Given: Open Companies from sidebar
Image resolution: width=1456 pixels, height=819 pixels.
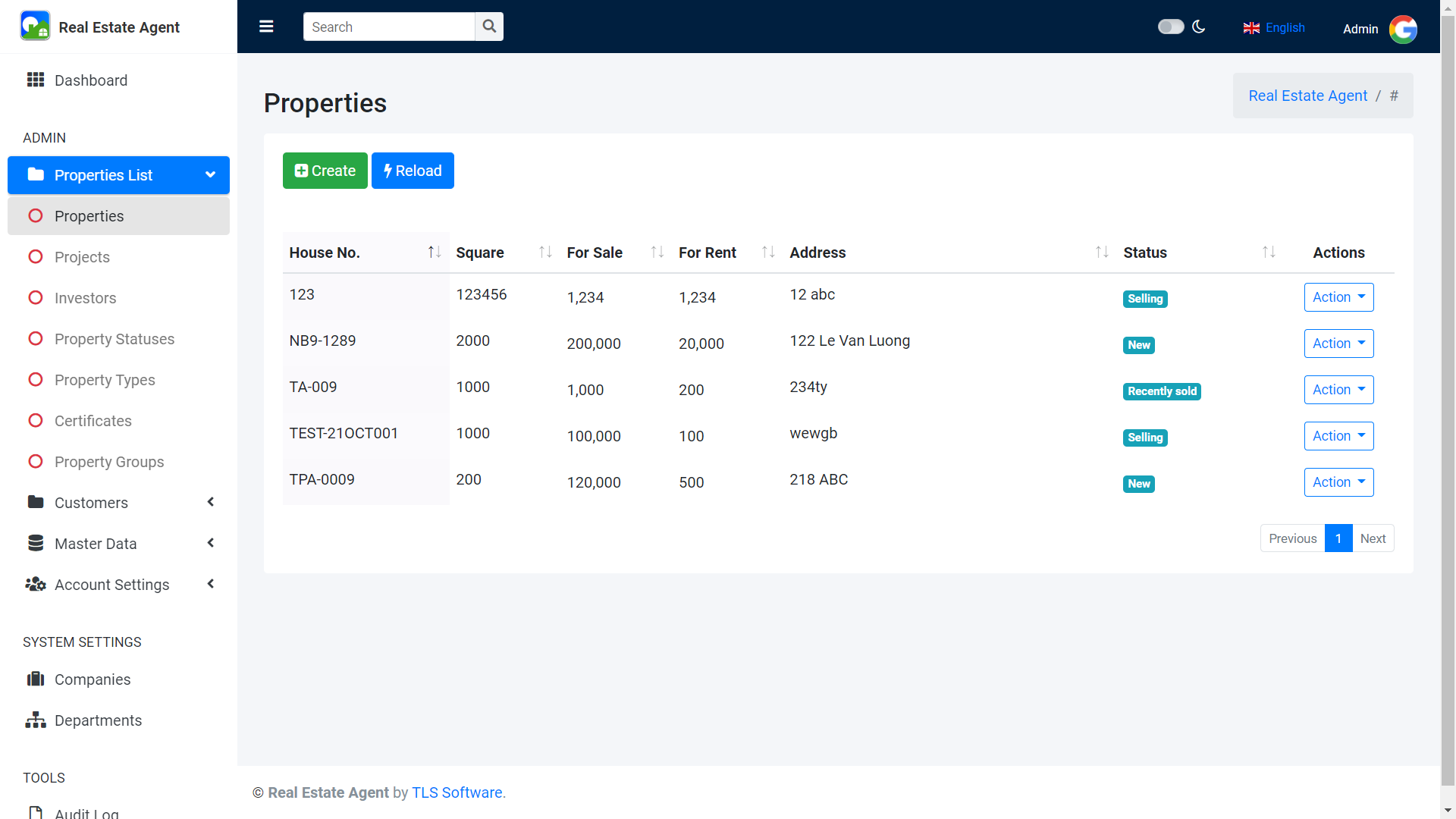Looking at the screenshot, I should click(x=93, y=679).
